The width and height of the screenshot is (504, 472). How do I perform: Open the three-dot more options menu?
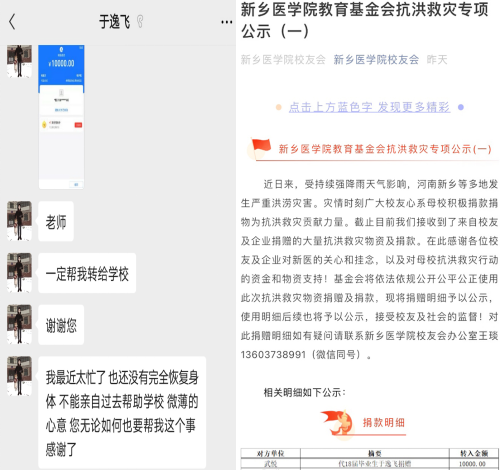pos(227,22)
